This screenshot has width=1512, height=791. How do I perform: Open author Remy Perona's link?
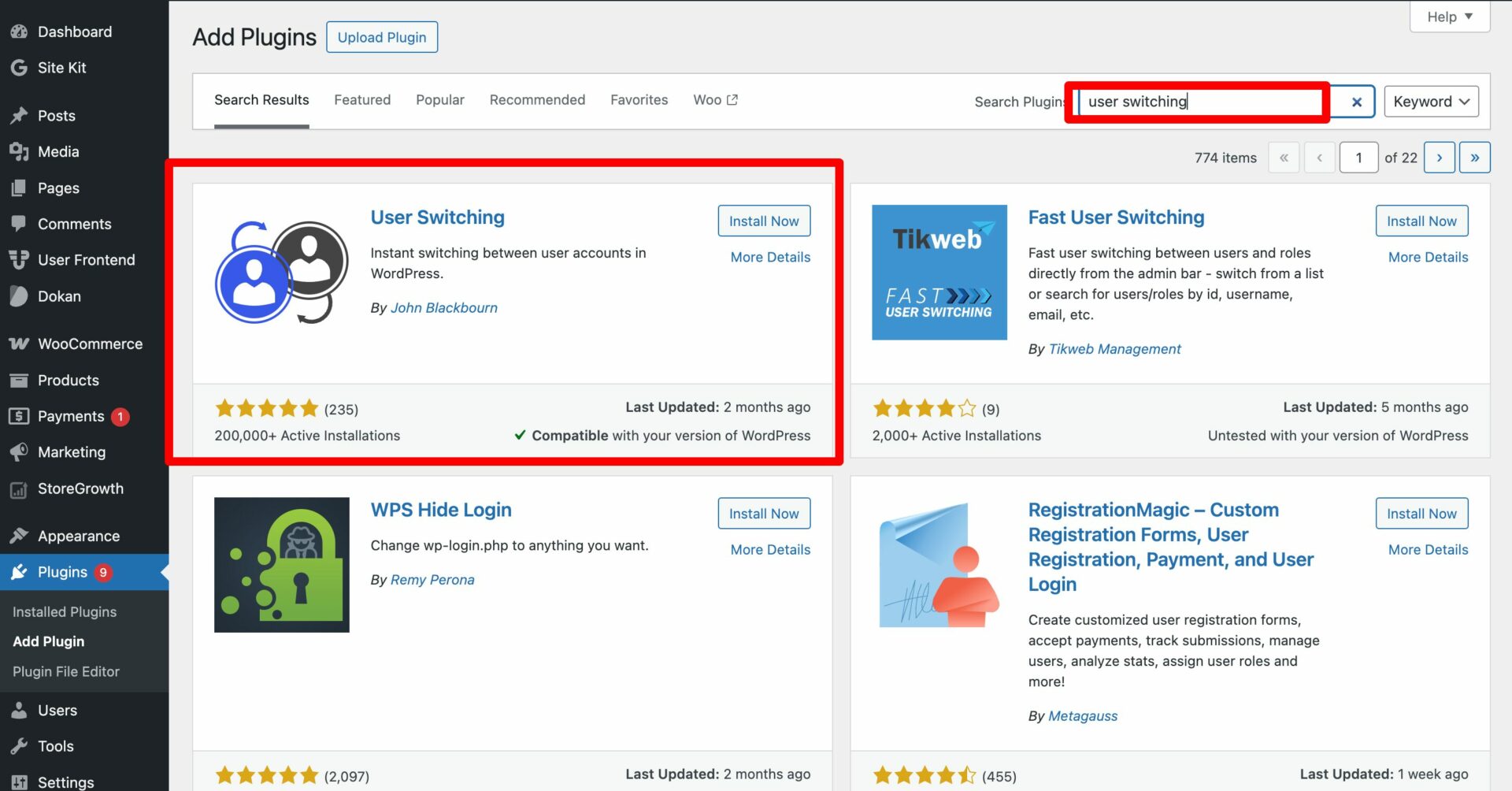pos(432,580)
